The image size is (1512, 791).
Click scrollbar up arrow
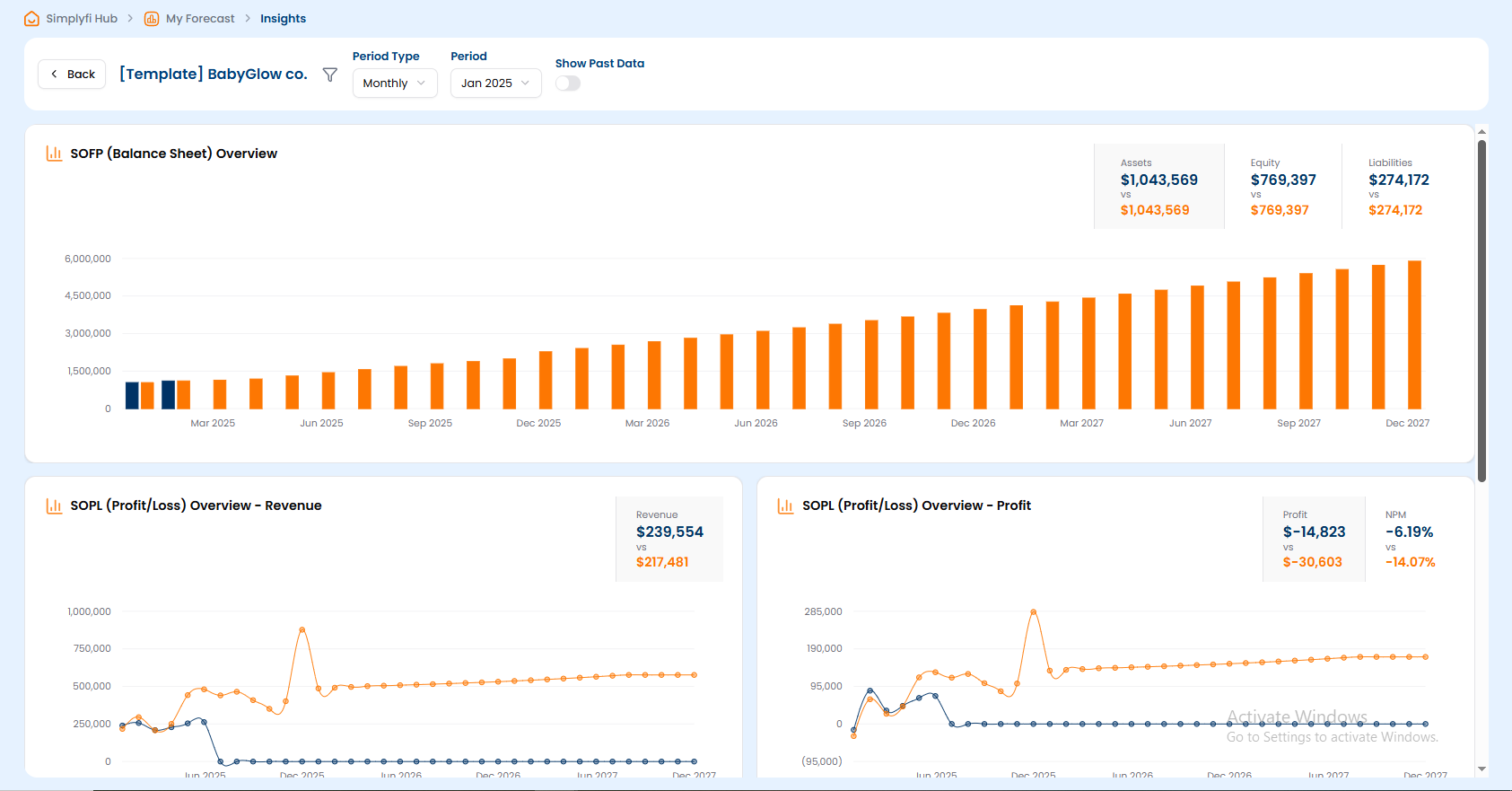click(x=1481, y=132)
